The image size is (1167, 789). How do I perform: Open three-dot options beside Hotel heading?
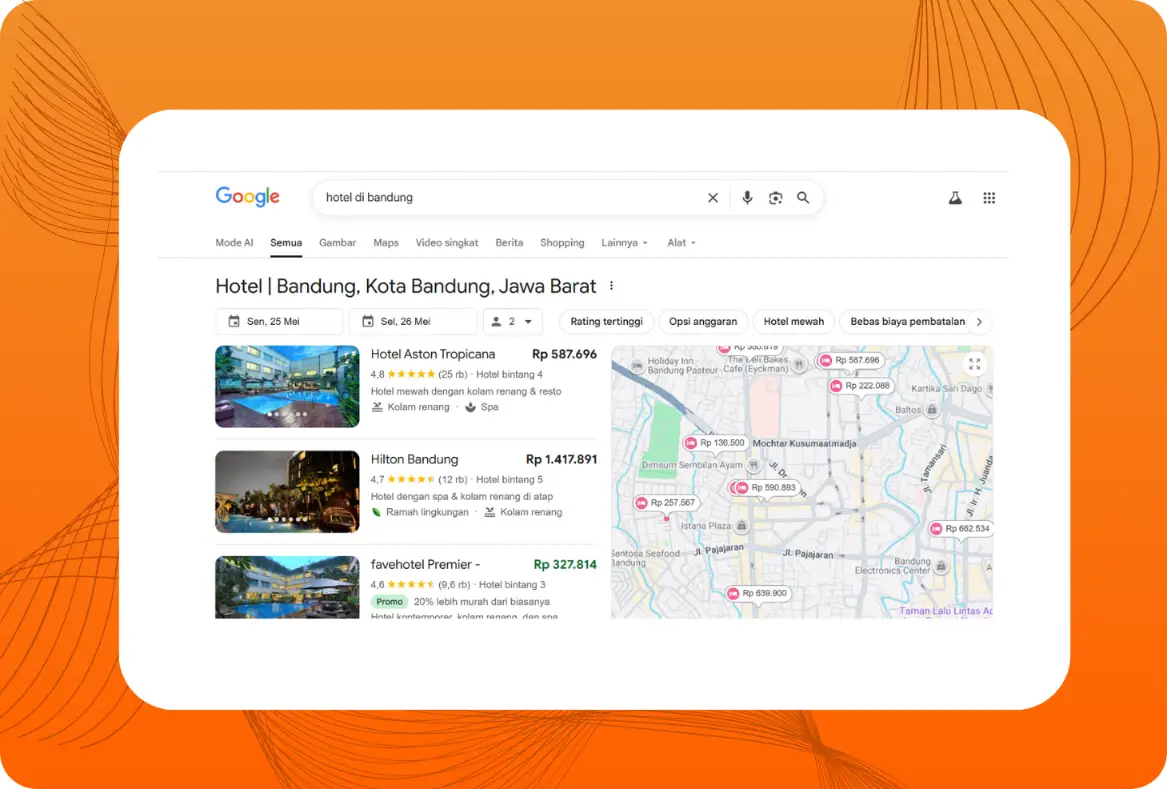pos(612,286)
